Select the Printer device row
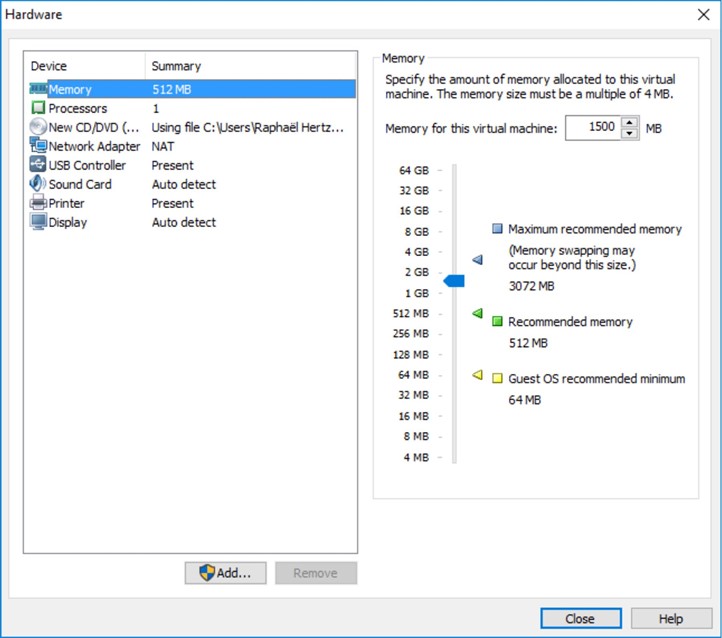Screen dimensions: 722x638 192,203
